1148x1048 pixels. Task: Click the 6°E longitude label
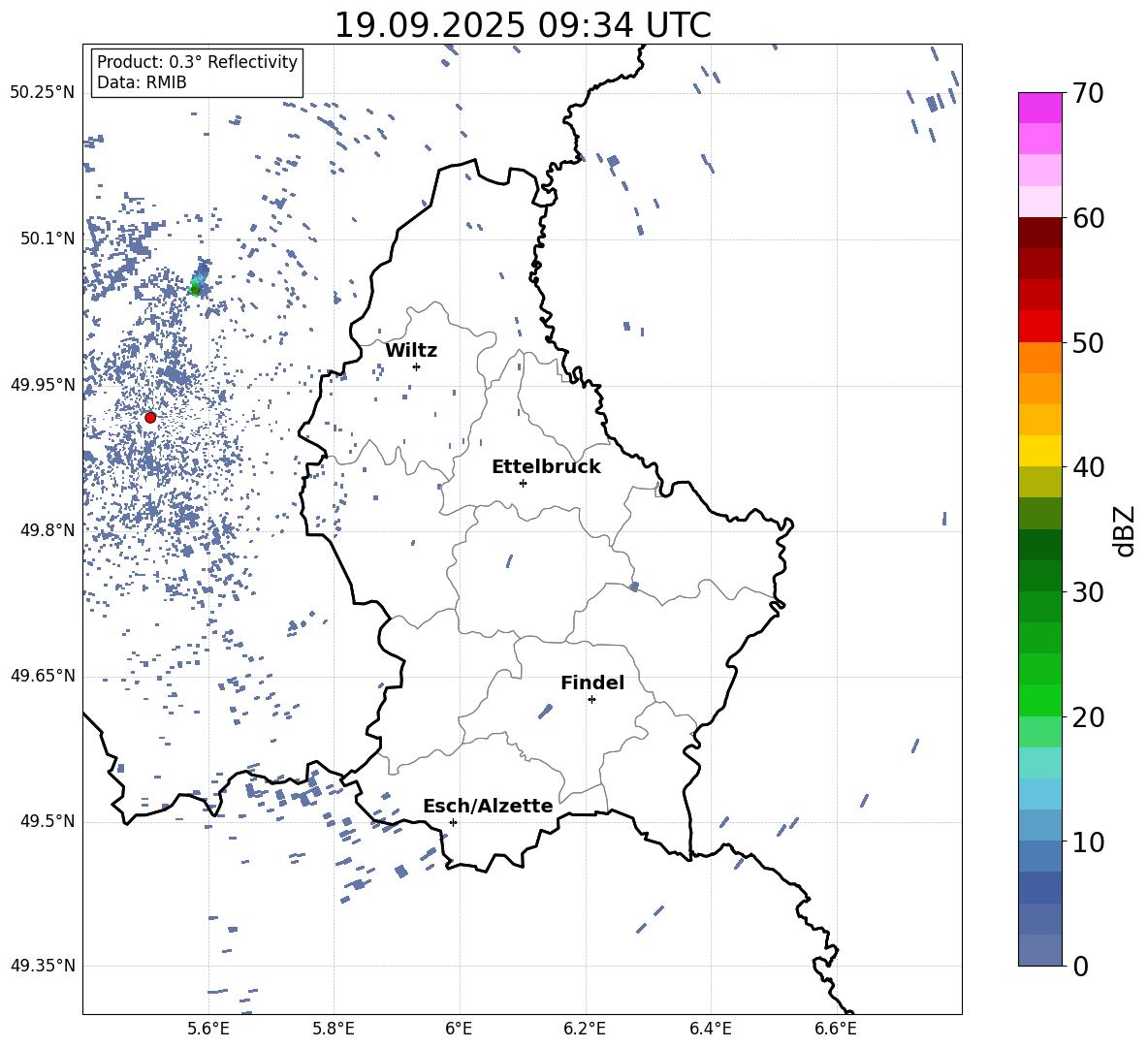(459, 1029)
